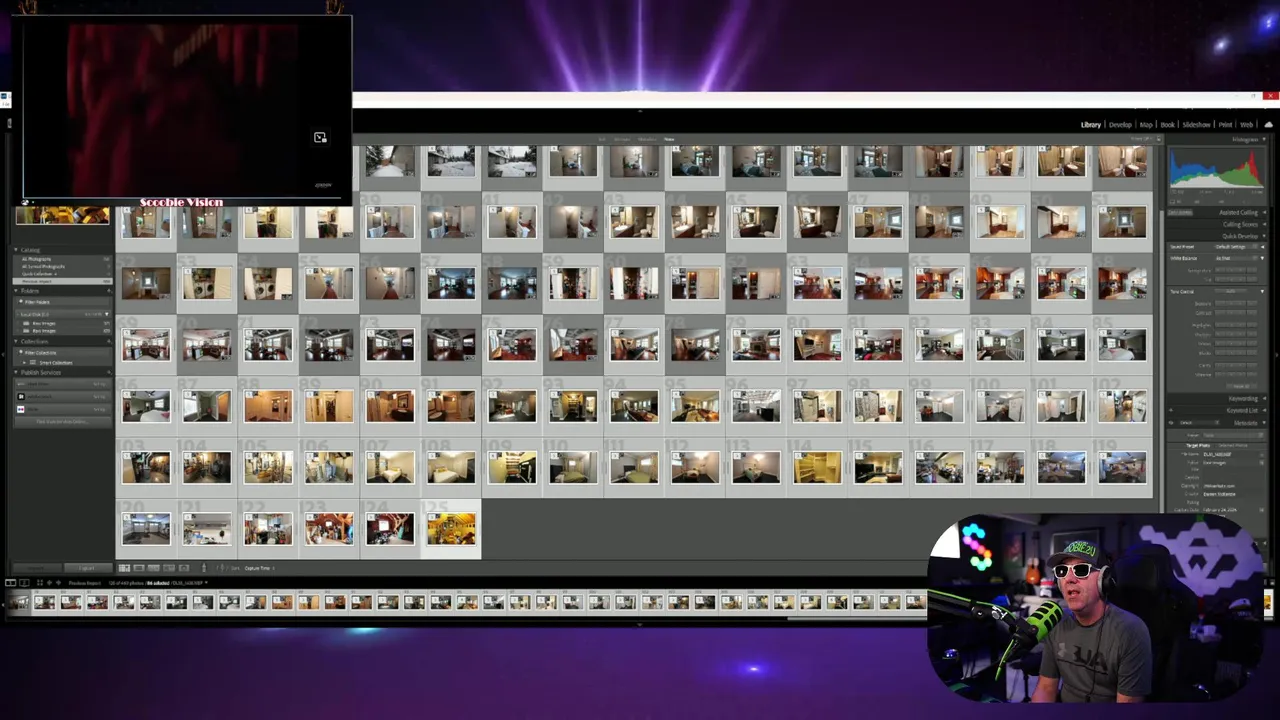
Task: Open the Book module
Action: click(x=1167, y=125)
